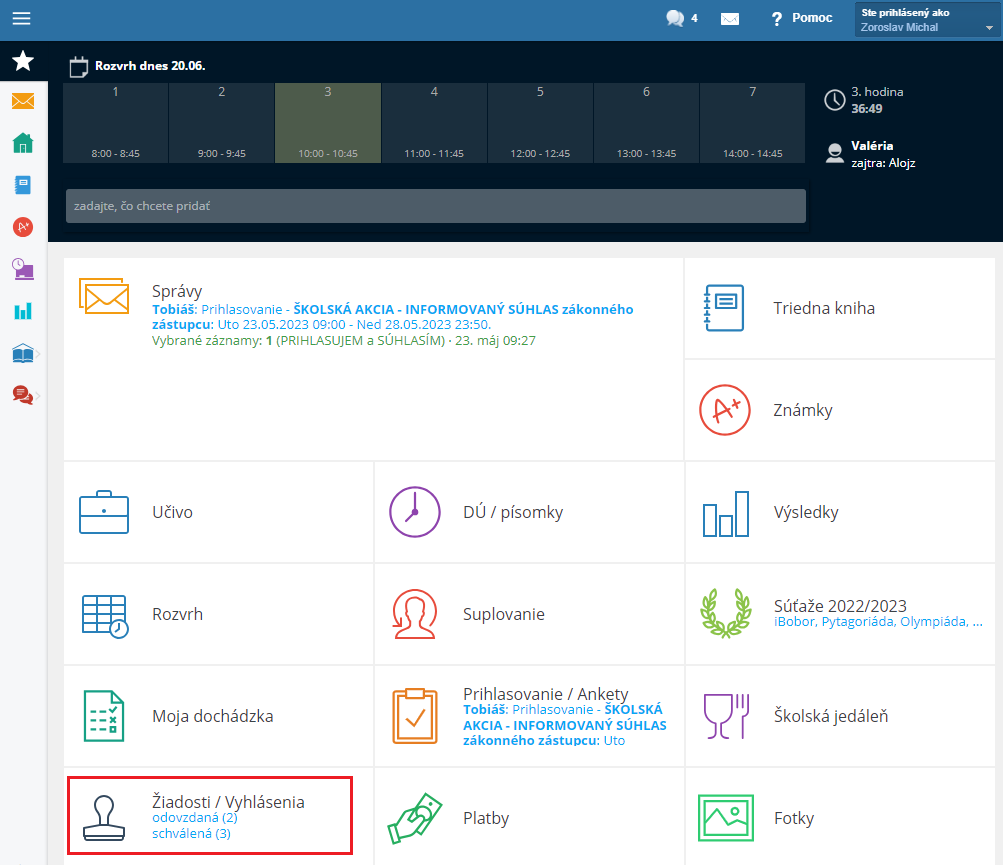Click the clock icon next to 3. hodina
1003x865 pixels.
tap(835, 100)
